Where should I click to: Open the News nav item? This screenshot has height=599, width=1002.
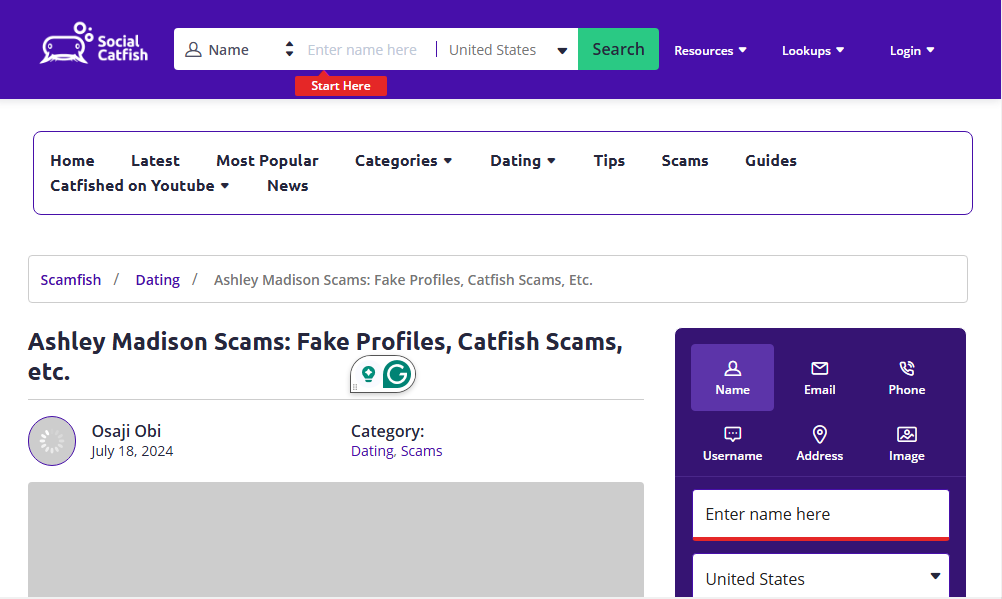tap(288, 185)
